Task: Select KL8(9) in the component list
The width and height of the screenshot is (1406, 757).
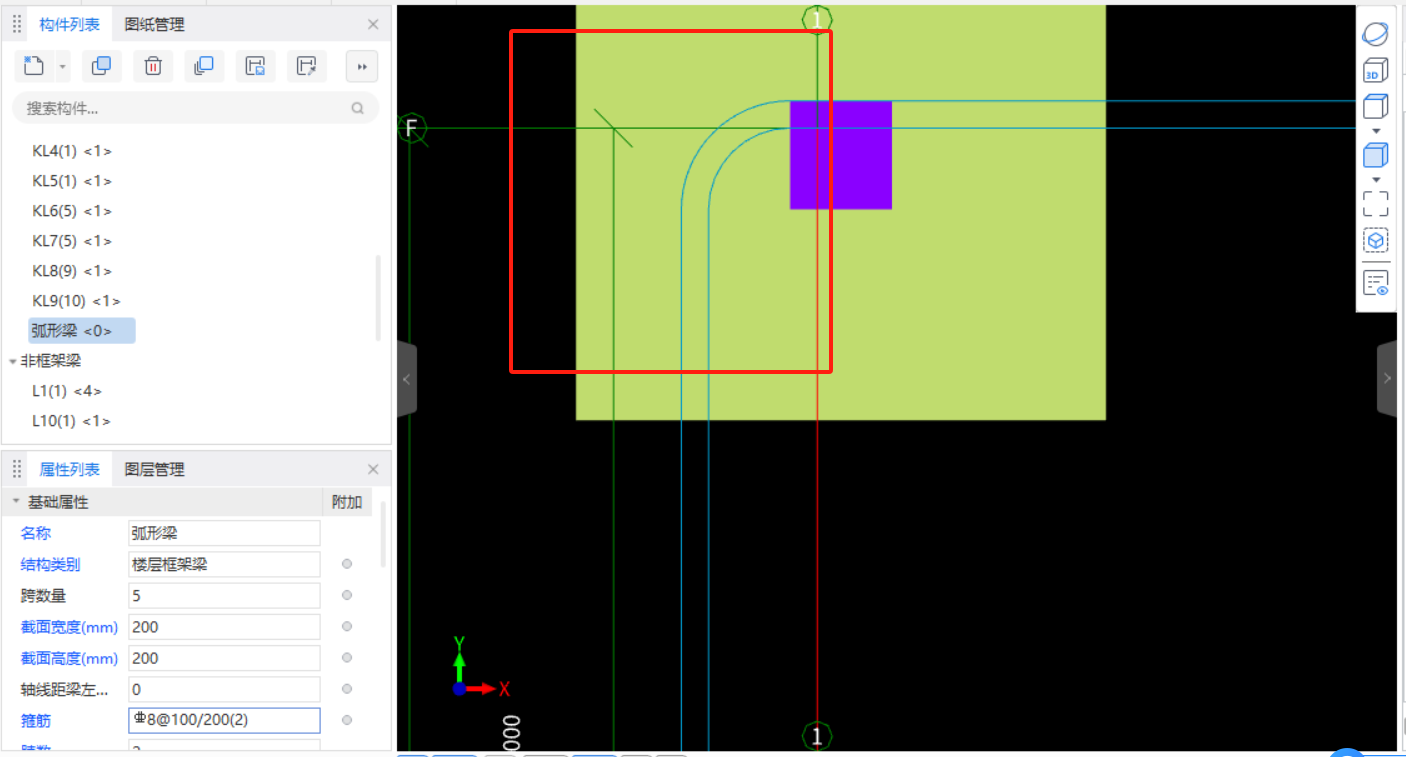Action: [x=72, y=271]
